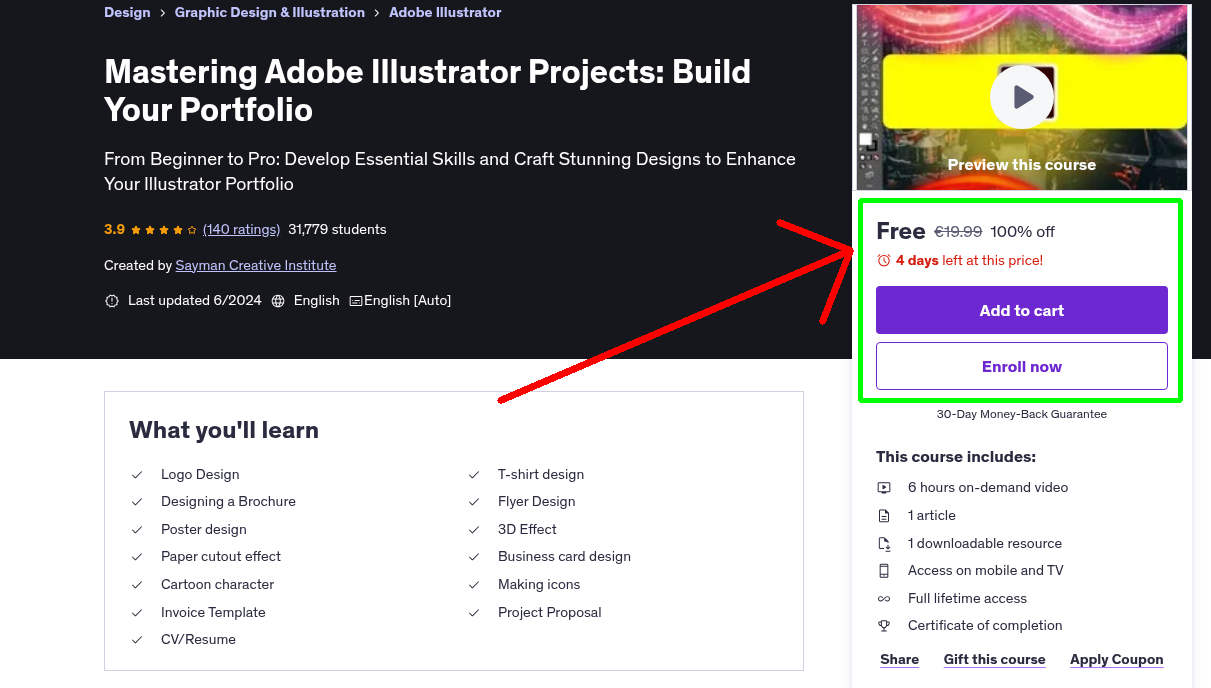Click '4 days left at this price!'
Screen dimensions: 1211x688
click(969, 260)
